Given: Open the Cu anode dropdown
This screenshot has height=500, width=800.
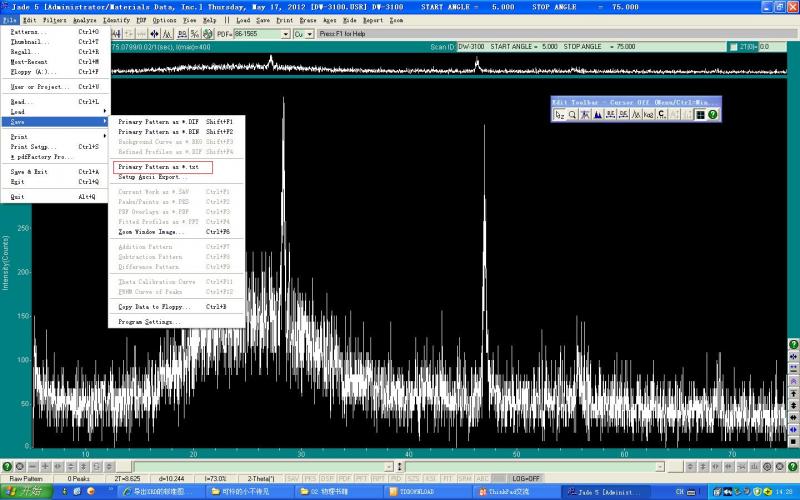Looking at the screenshot, I should (x=310, y=34).
